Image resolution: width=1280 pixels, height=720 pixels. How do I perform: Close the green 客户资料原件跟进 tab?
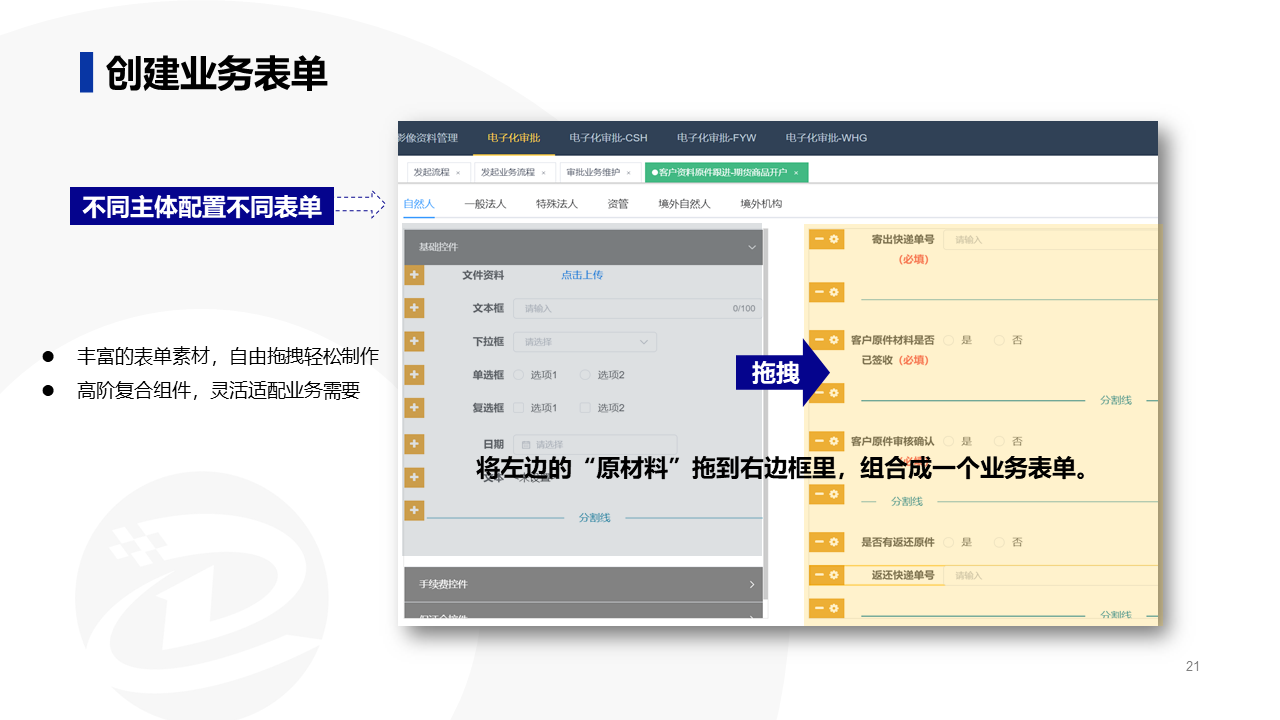[796, 173]
